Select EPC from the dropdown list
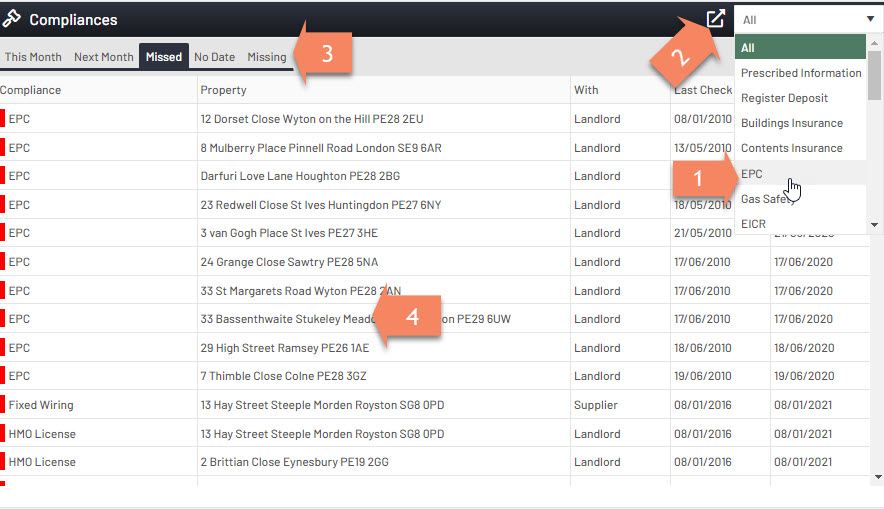This screenshot has width=884, height=509. (752, 174)
